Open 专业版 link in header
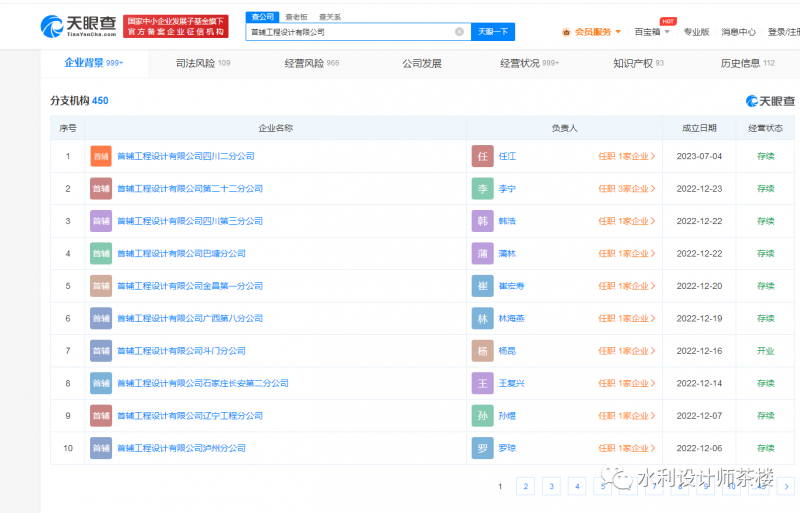 click(x=696, y=32)
